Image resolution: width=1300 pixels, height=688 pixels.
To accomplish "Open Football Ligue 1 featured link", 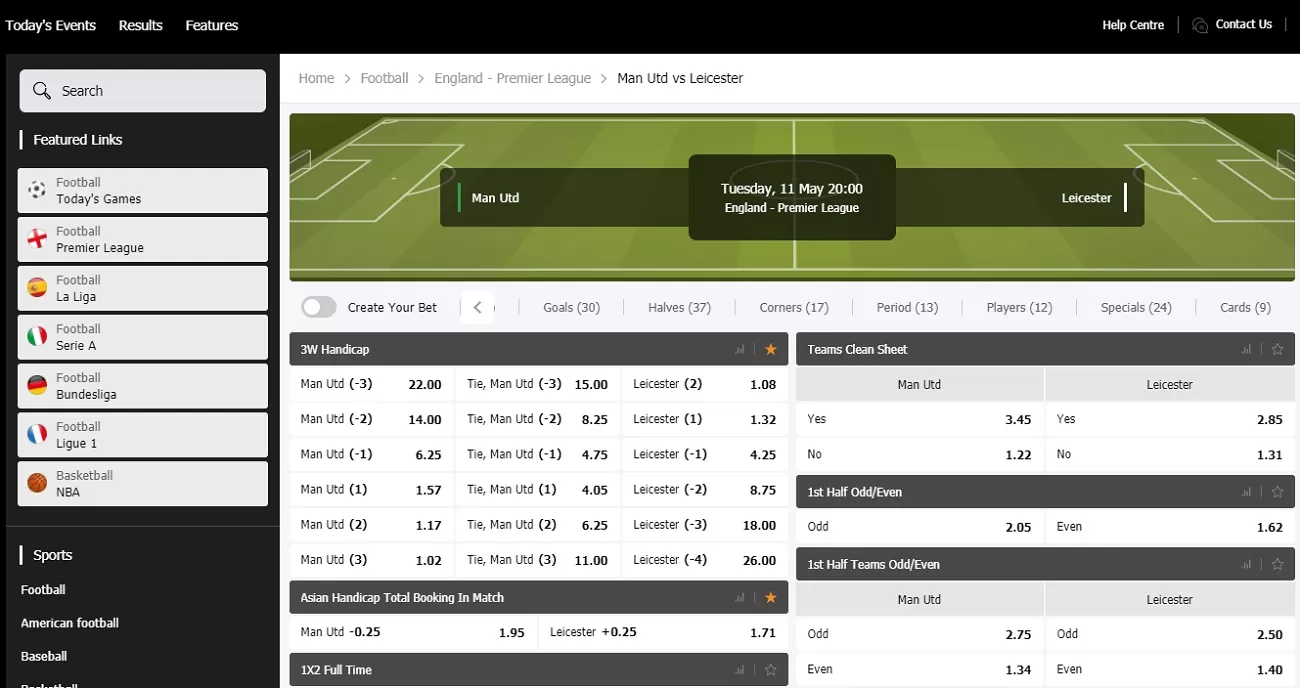I will (143, 435).
